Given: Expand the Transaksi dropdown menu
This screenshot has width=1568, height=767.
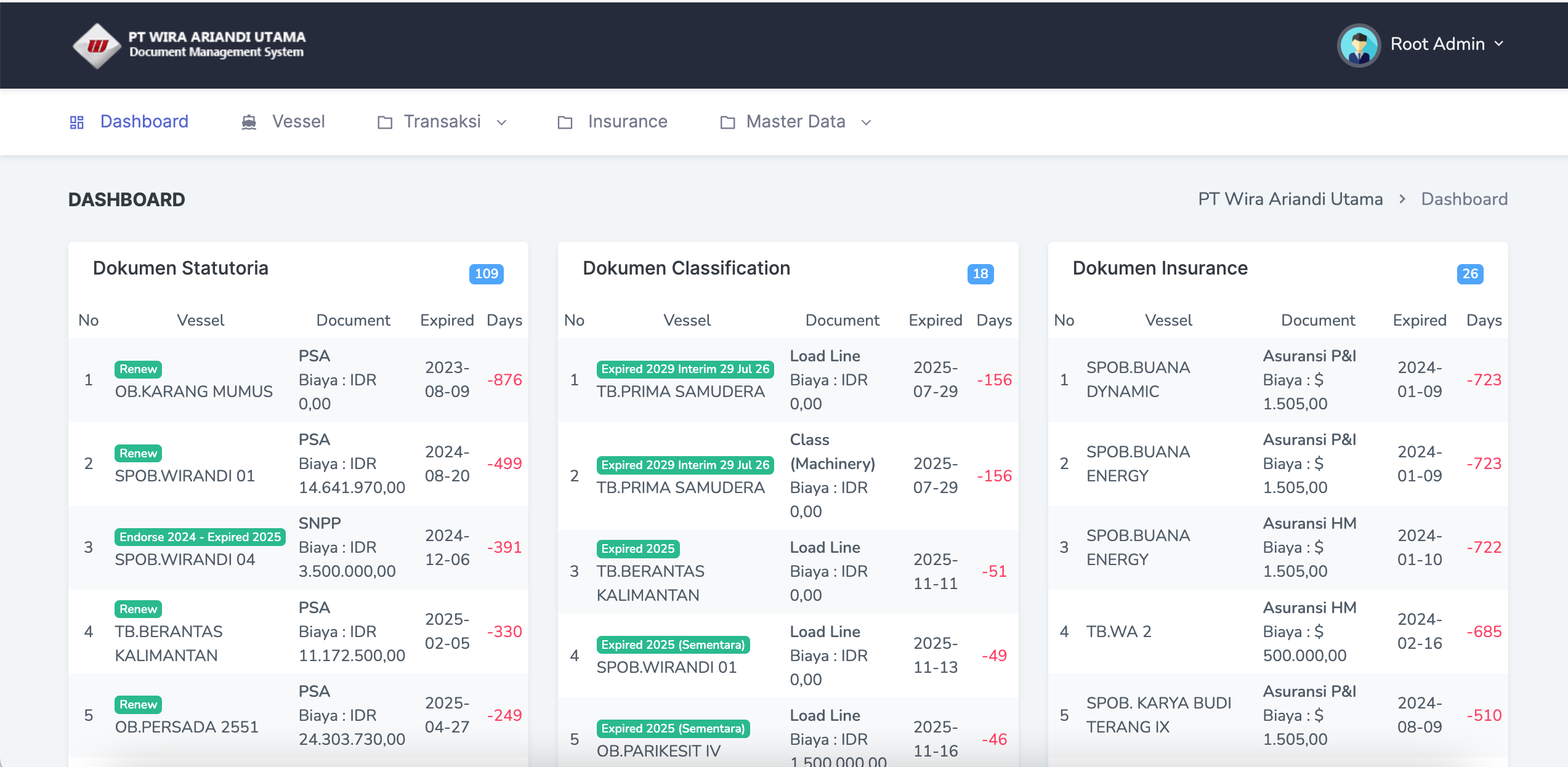Looking at the screenshot, I should (501, 122).
